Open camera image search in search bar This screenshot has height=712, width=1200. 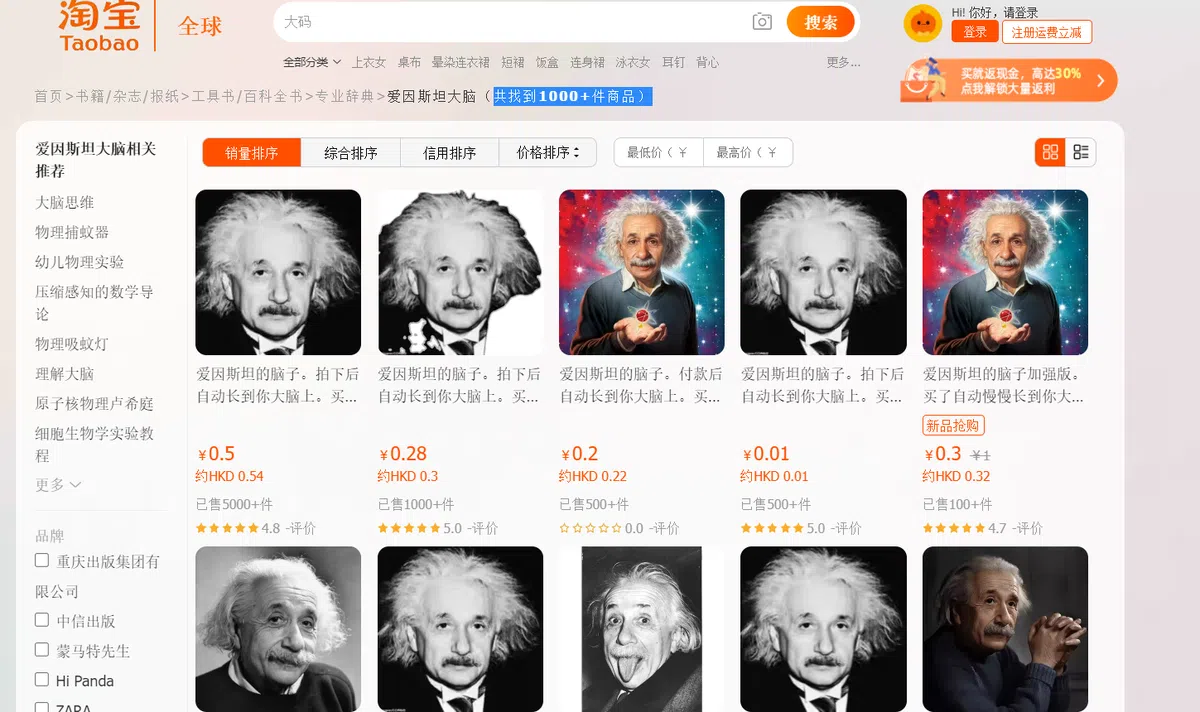click(762, 22)
